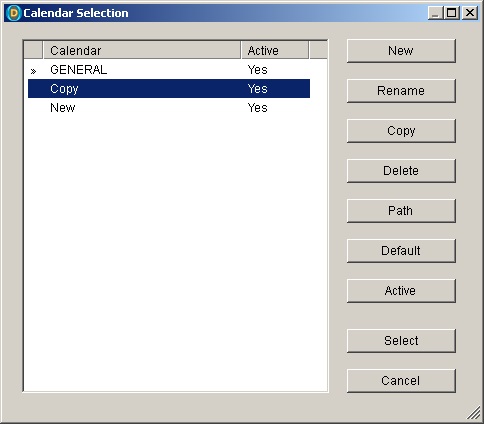
Task: Click the Rename button
Action: point(401,91)
